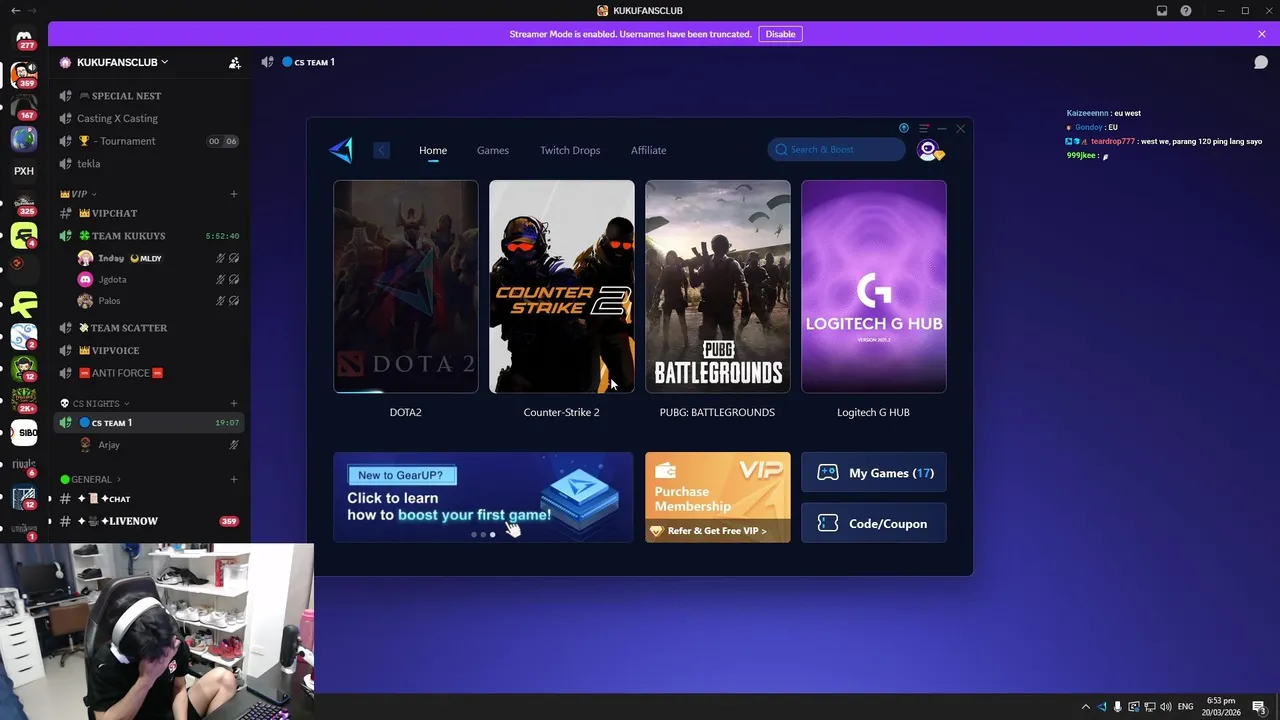Open the Affiliate tab
This screenshot has width=1280, height=720.
(x=648, y=150)
